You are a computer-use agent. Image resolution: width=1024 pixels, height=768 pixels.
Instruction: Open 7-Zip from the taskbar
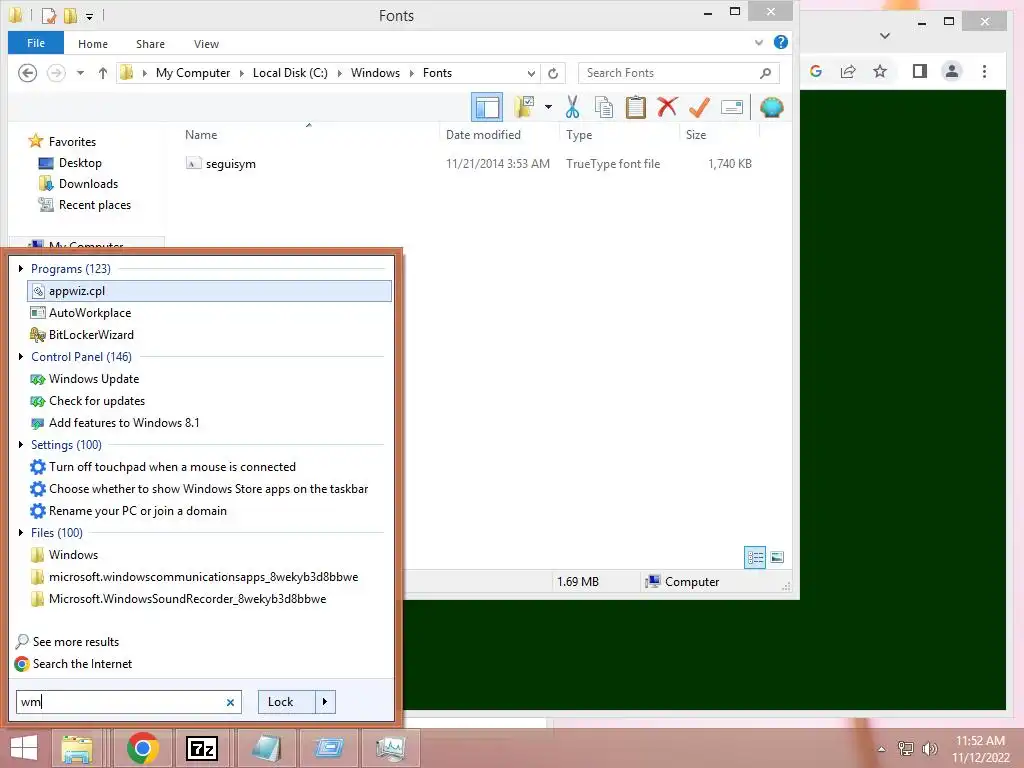[x=202, y=748]
